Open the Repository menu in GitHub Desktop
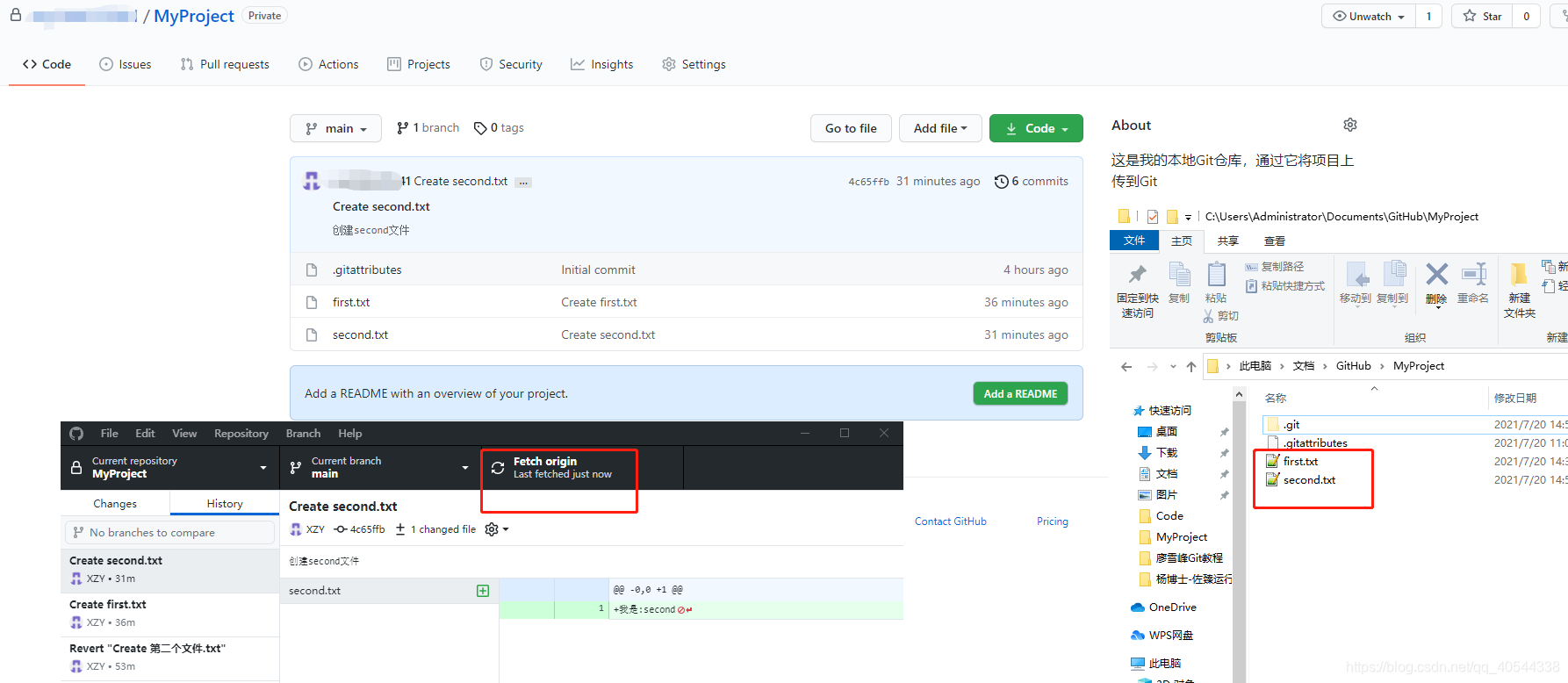 [241, 434]
